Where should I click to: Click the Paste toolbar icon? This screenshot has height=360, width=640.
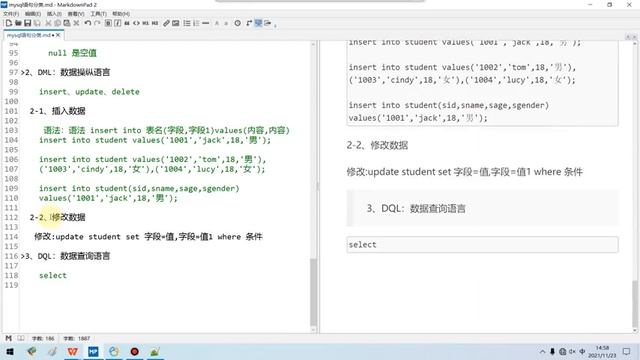point(67,23)
